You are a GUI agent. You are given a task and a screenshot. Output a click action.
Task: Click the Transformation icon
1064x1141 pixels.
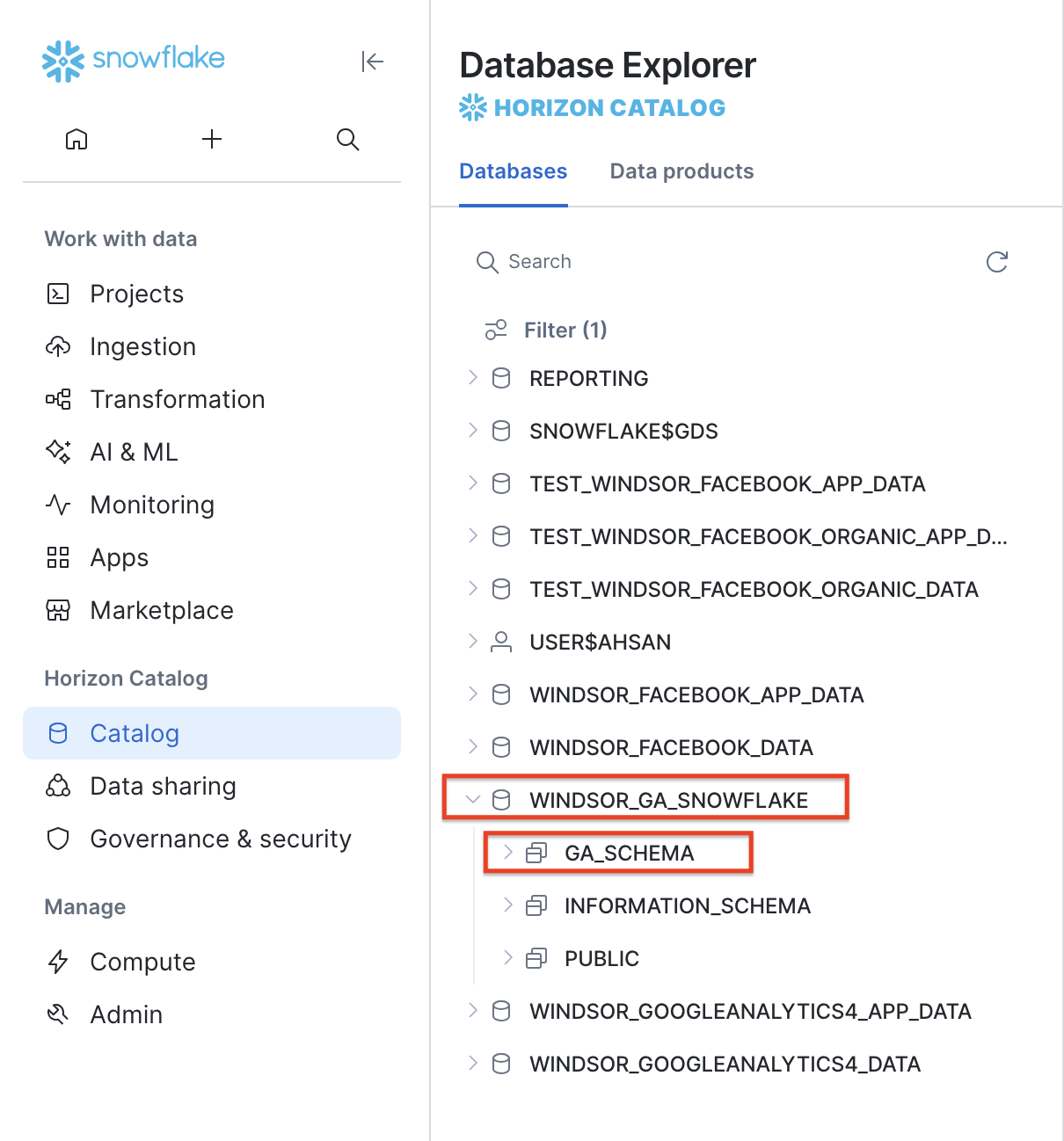click(58, 399)
